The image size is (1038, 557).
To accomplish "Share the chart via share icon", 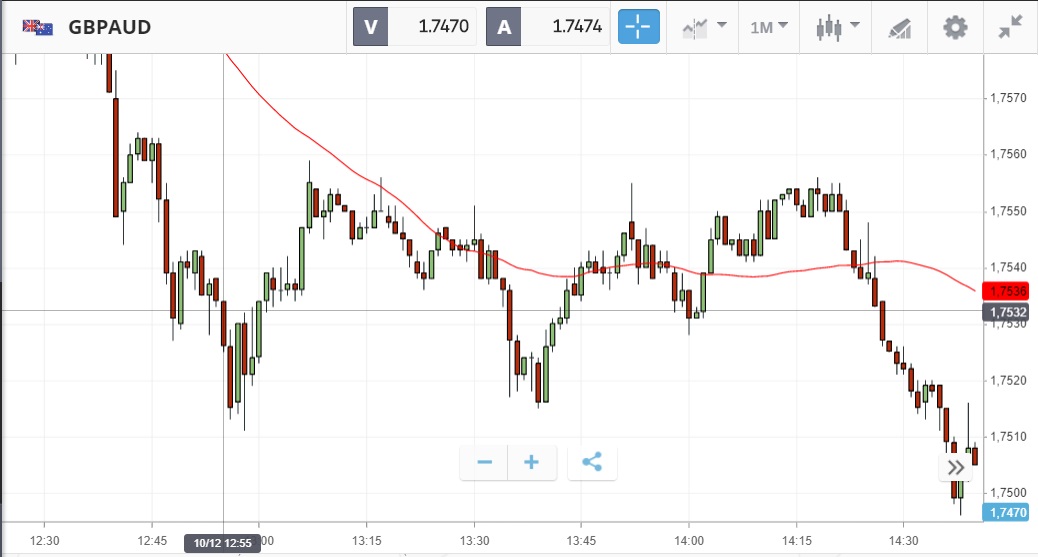I will pyautogui.click(x=592, y=462).
